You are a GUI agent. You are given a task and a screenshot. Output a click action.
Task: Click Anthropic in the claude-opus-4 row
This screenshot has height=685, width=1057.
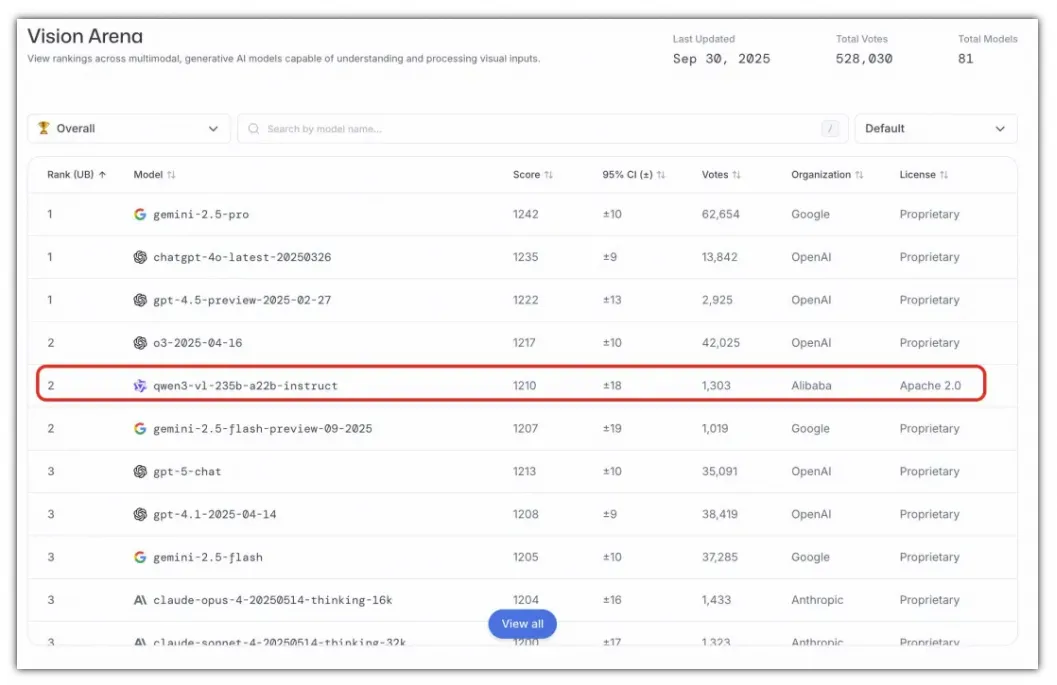pyautogui.click(x=817, y=600)
